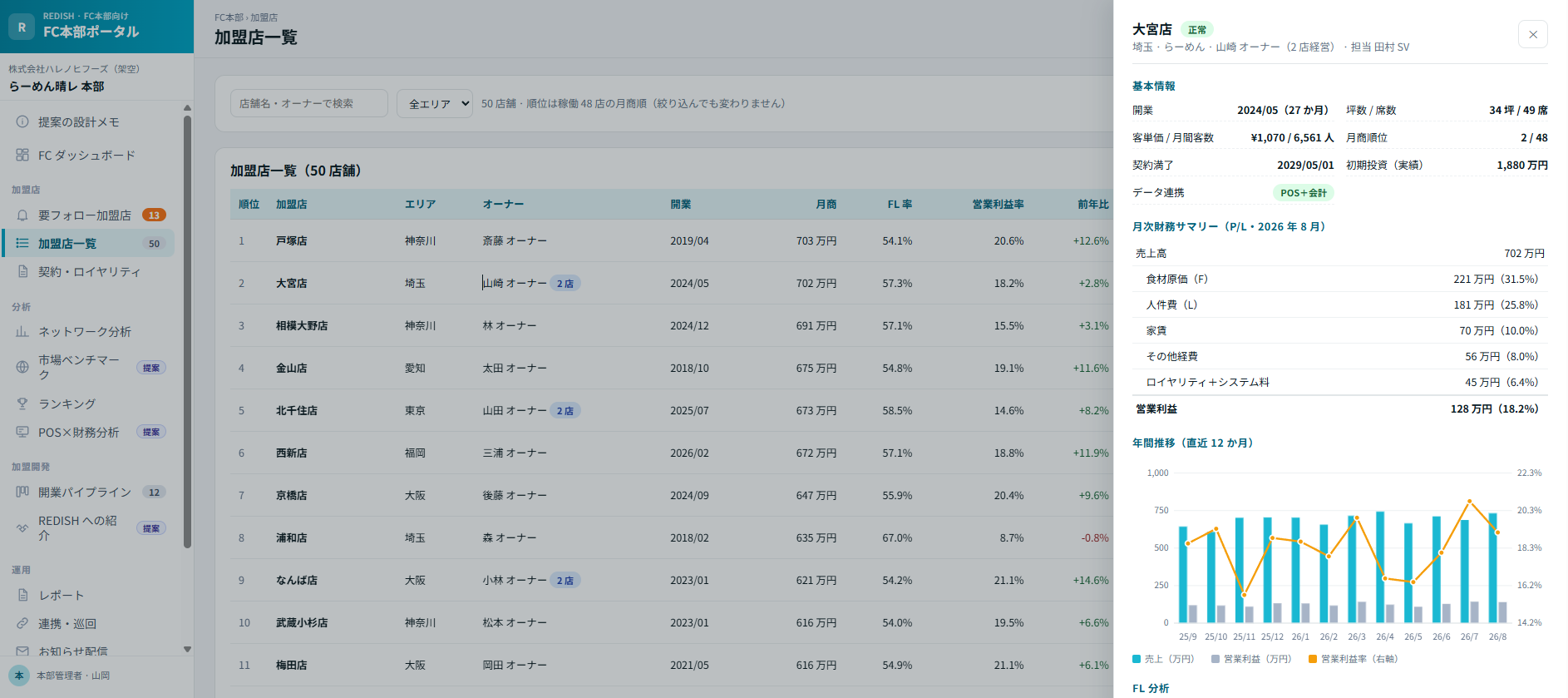Click the FC本部 breadcrumb link
The width and height of the screenshot is (1568, 698).
(229, 17)
